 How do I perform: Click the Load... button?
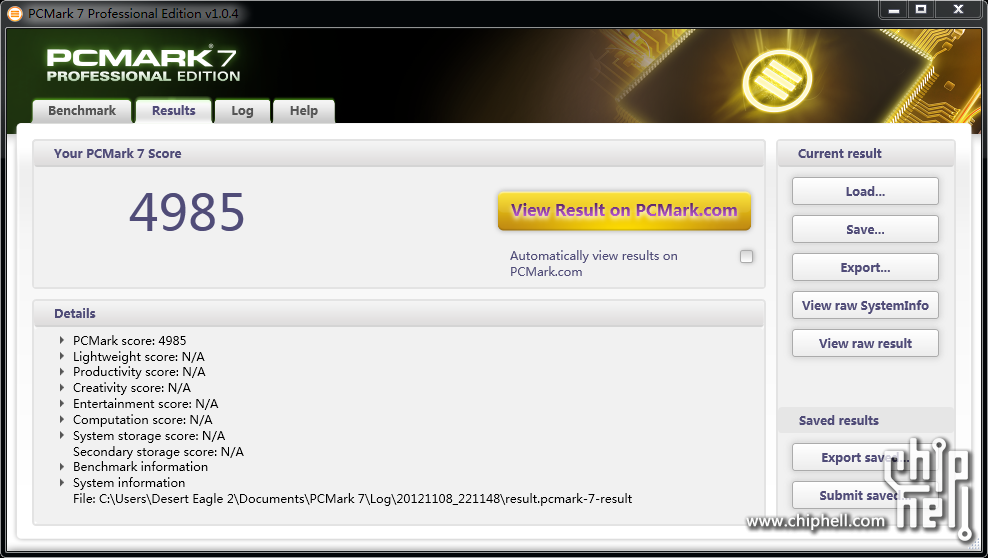tap(865, 191)
